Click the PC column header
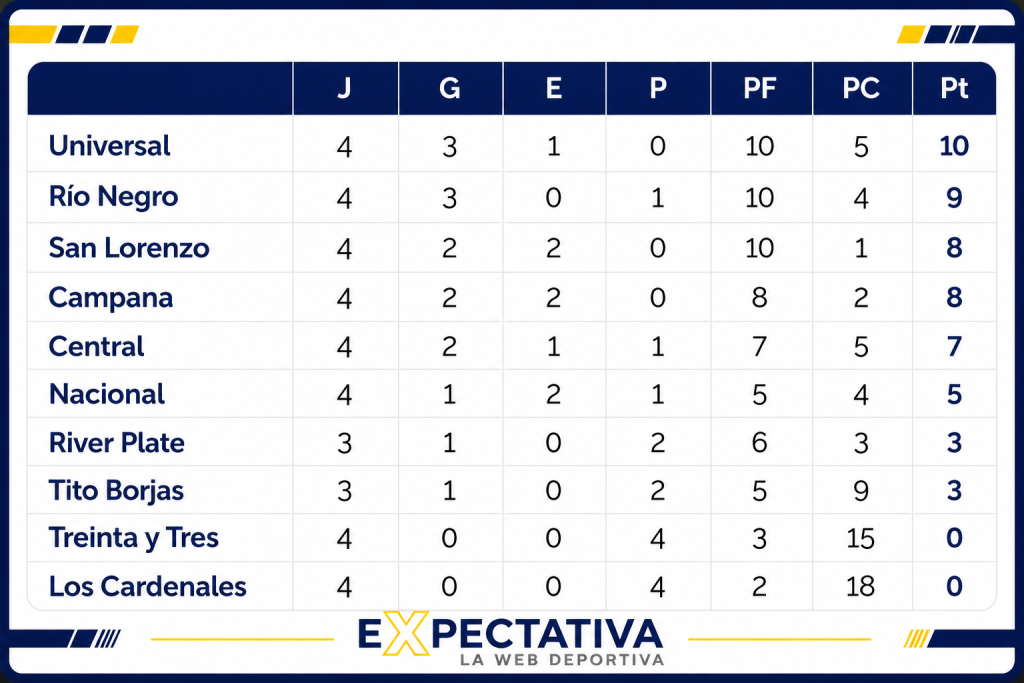1024x683 pixels. tap(861, 88)
